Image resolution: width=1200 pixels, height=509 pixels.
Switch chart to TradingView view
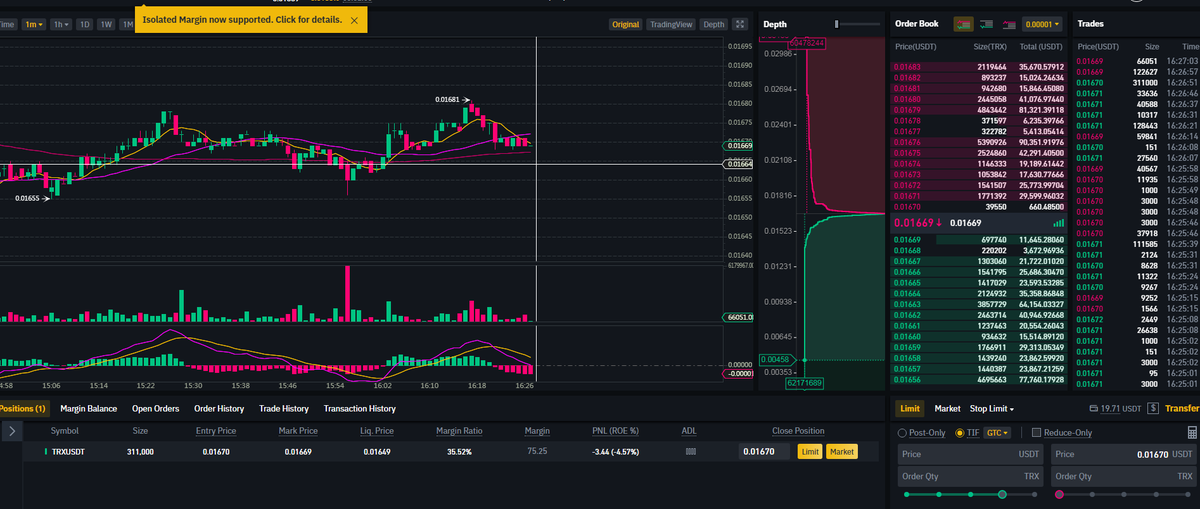670,24
